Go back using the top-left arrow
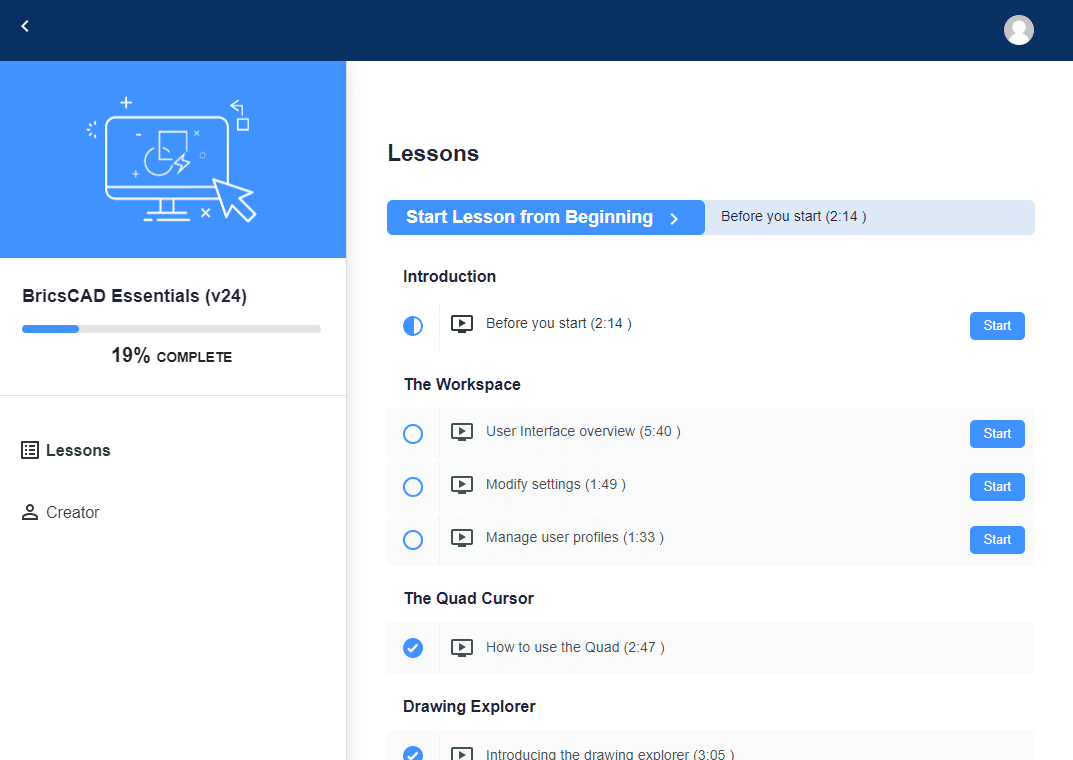 (x=25, y=26)
